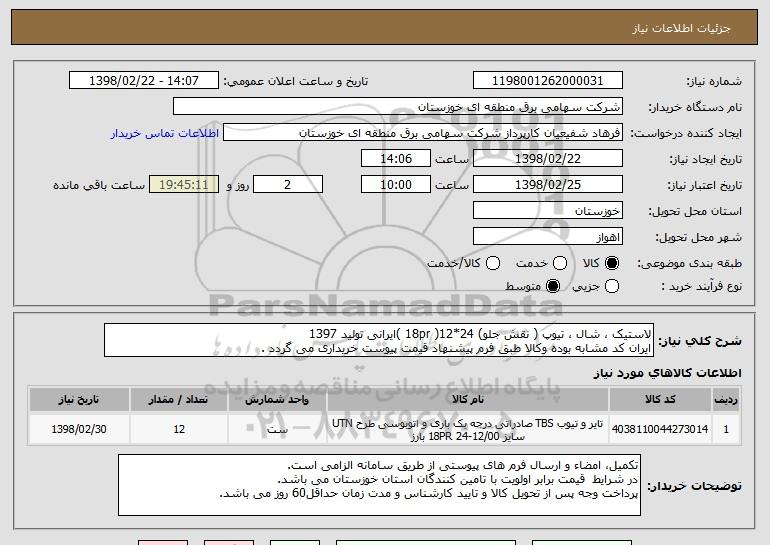Click the واحد شمارش column header
This screenshot has width=770, height=545.
coord(277,400)
